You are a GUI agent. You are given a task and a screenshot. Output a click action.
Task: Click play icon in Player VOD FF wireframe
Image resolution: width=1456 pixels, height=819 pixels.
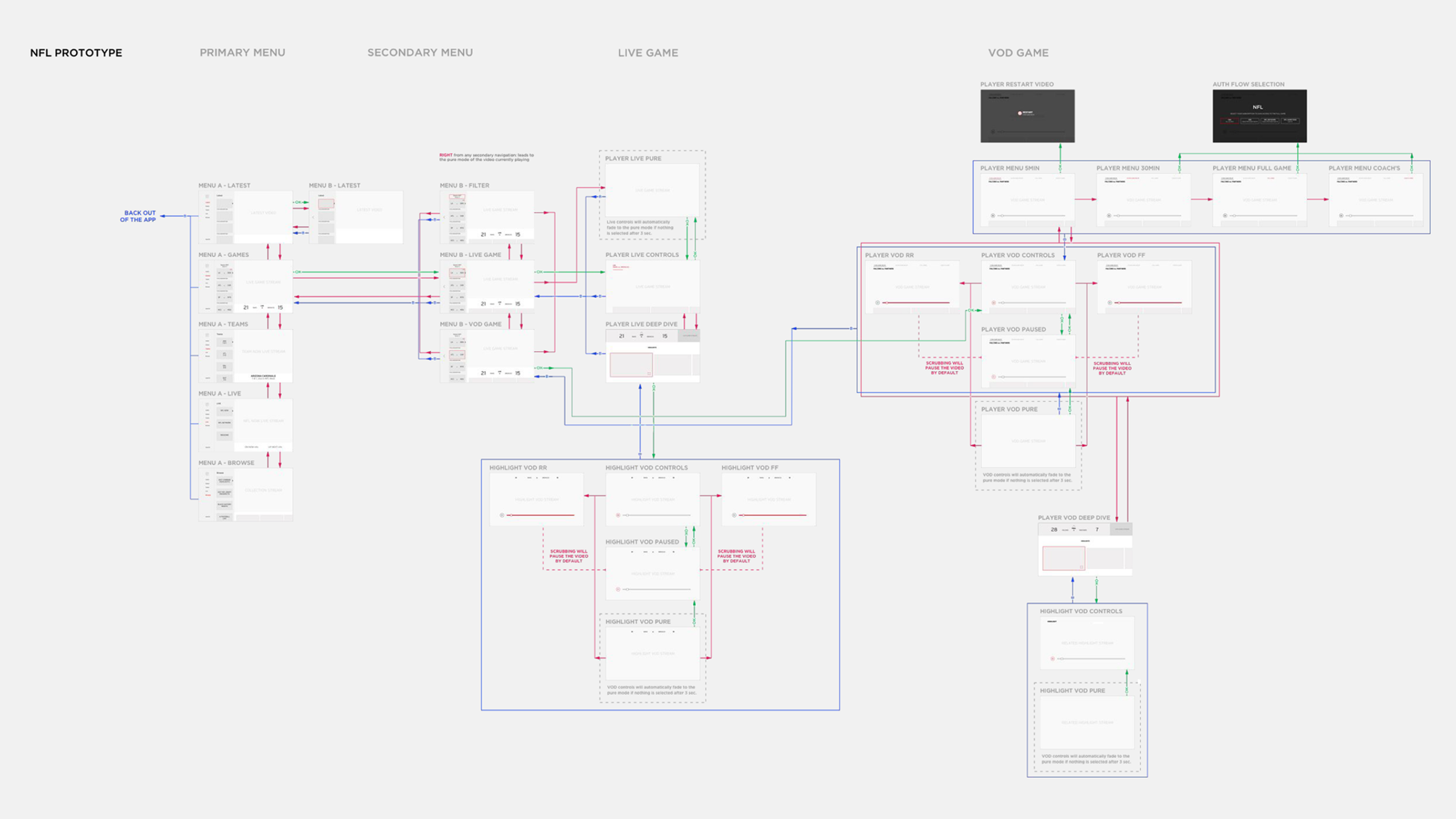click(1109, 303)
